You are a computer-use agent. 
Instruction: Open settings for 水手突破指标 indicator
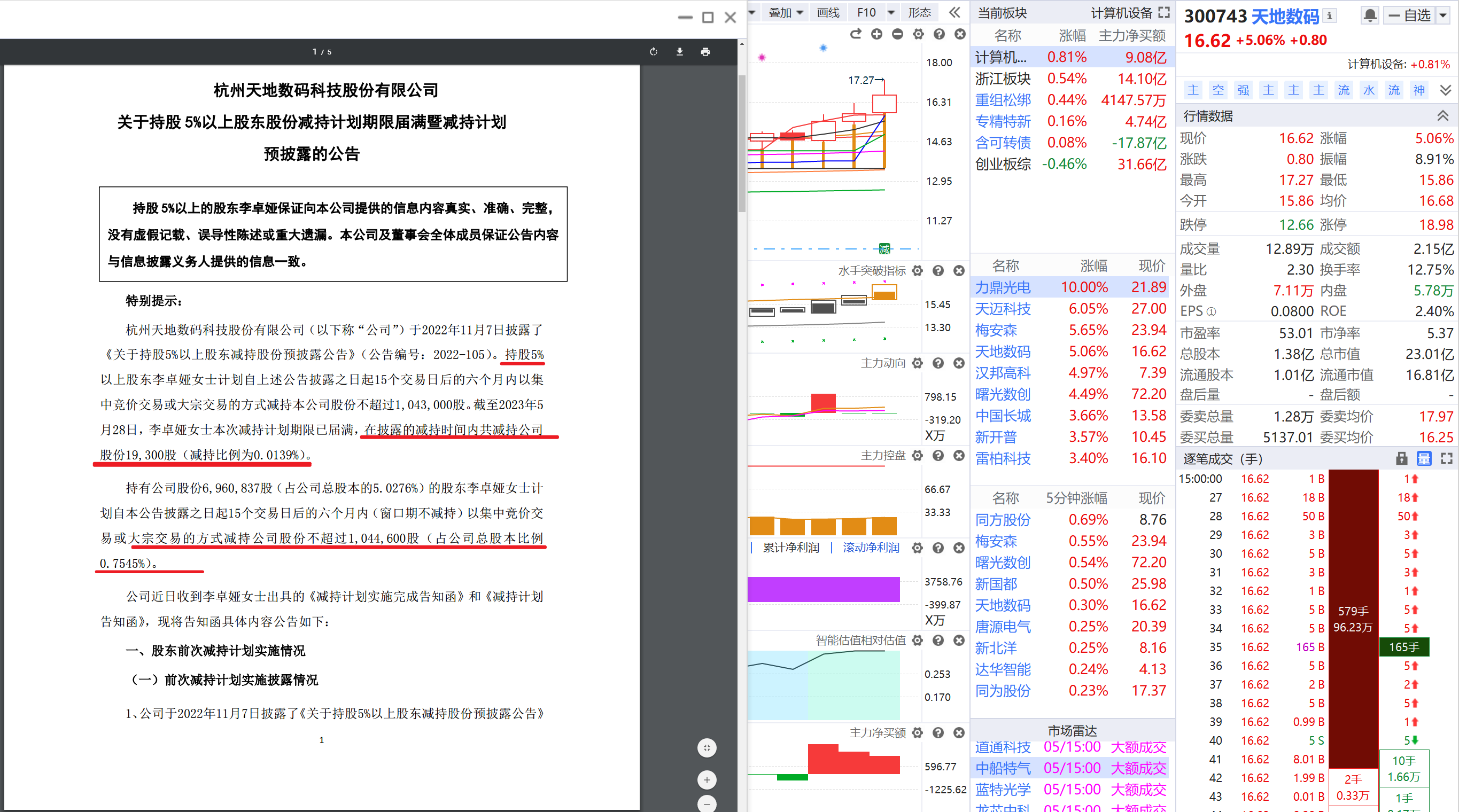(x=918, y=271)
